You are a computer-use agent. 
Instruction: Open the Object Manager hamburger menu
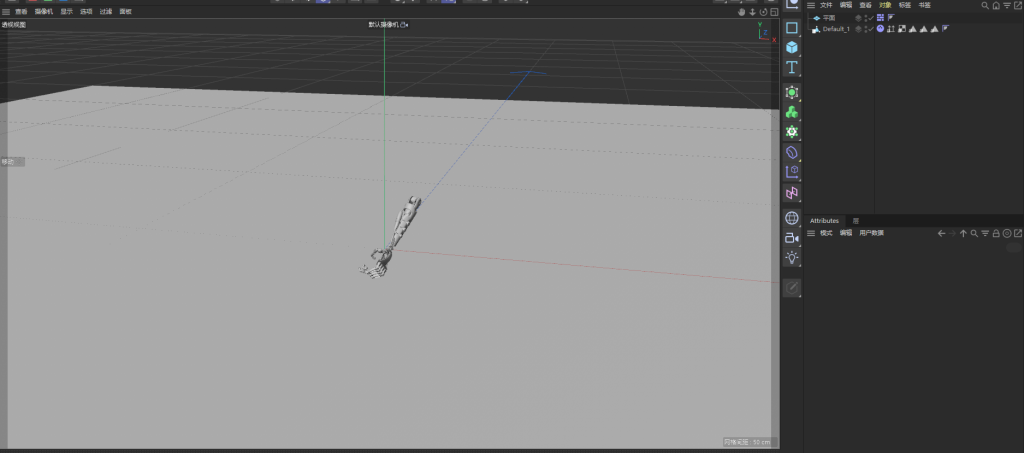coord(811,5)
